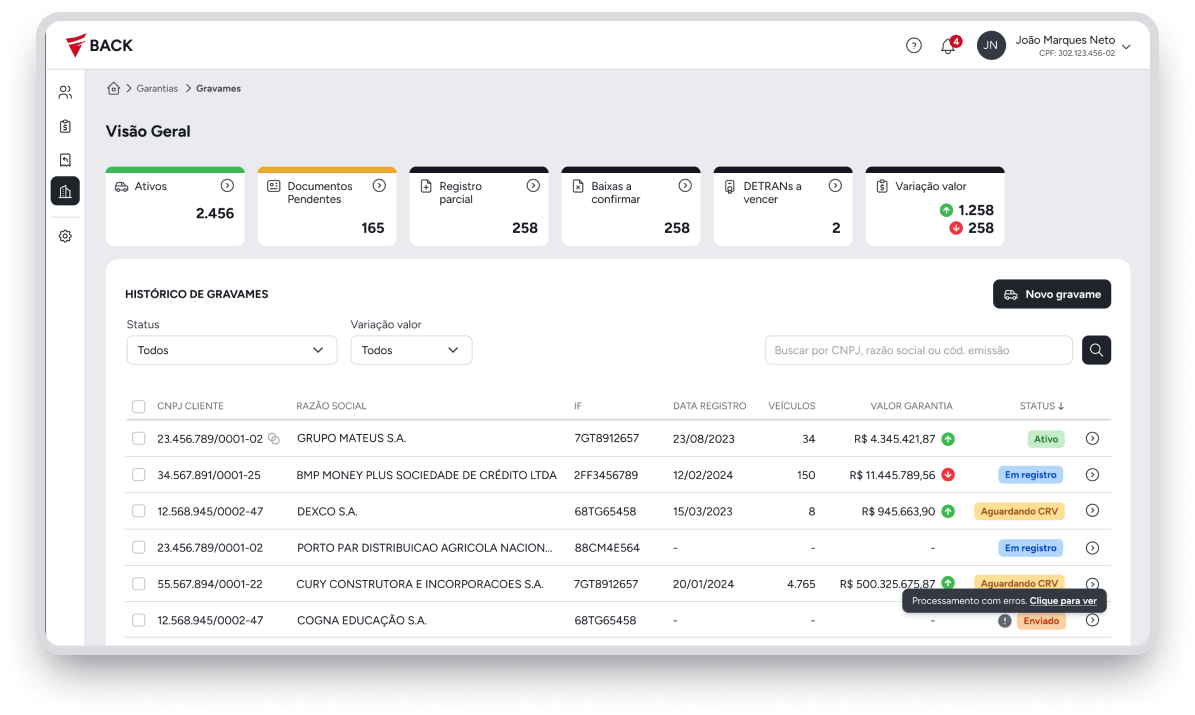Image resolution: width=1195 pixels, height=715 pixels.
Task: Expand João Marques Neto account menu
Action: coord(1126,46)
